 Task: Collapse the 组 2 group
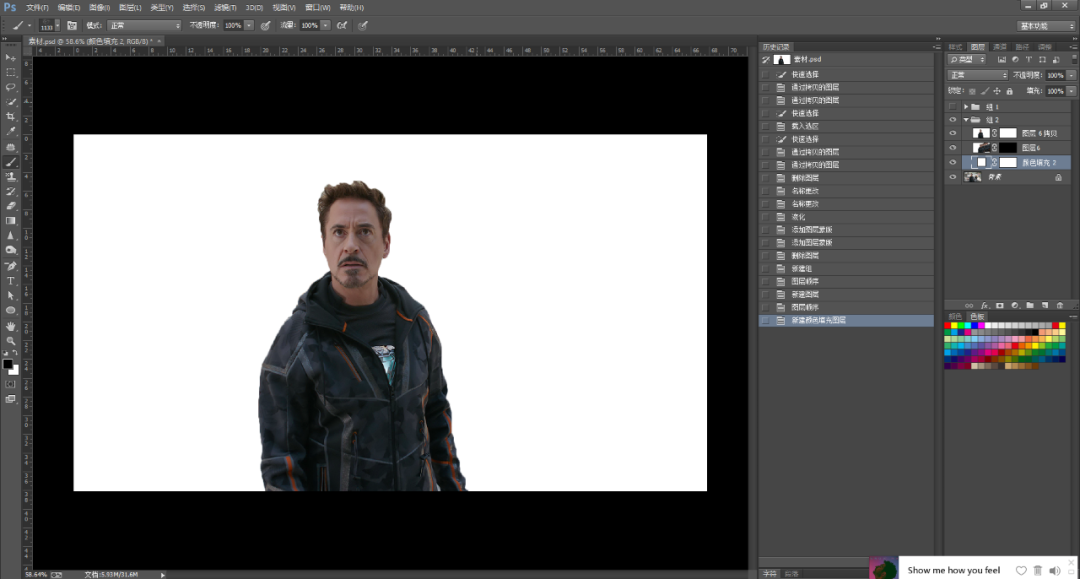click(966, 120)
